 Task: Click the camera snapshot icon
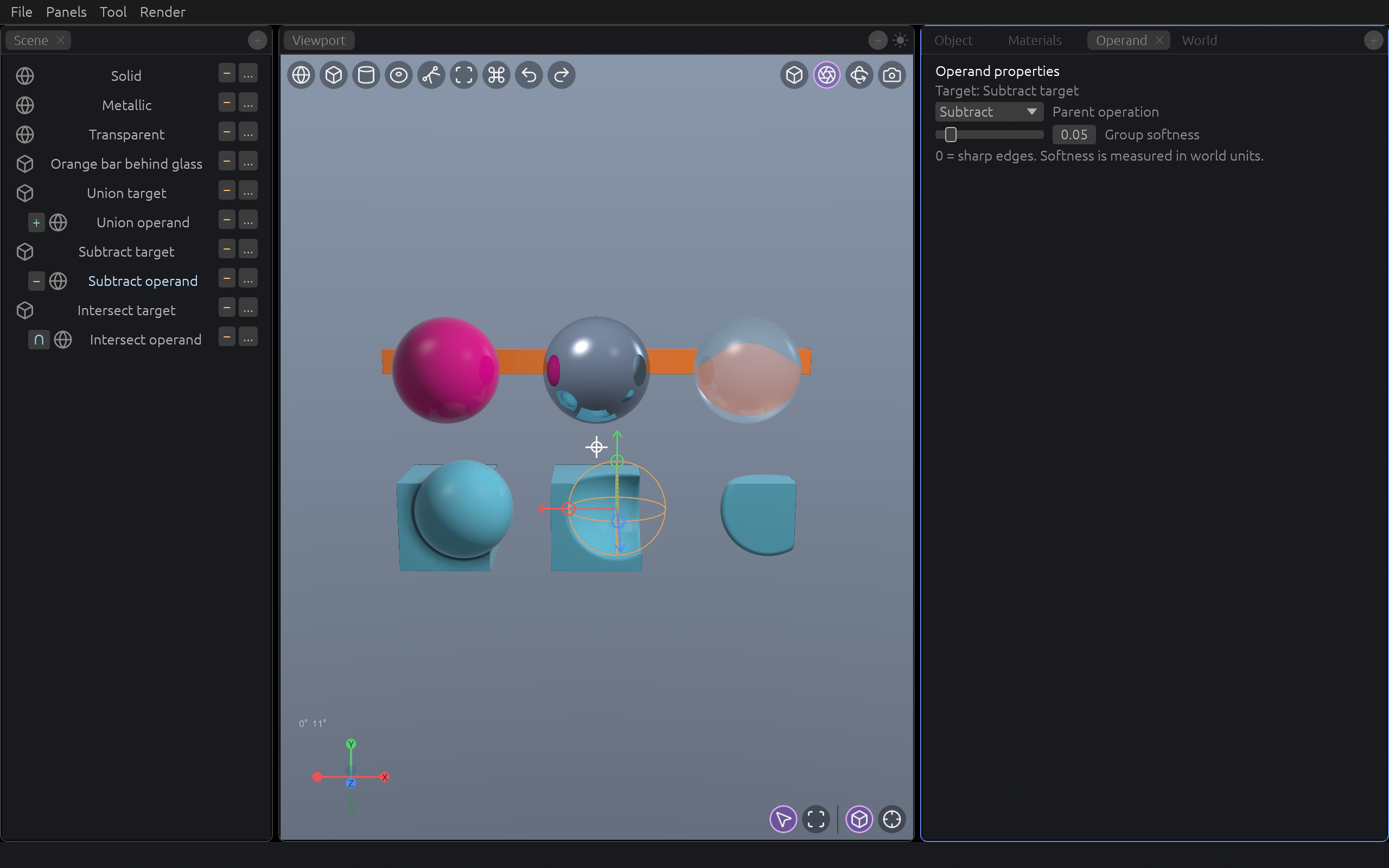click(892, 75)
